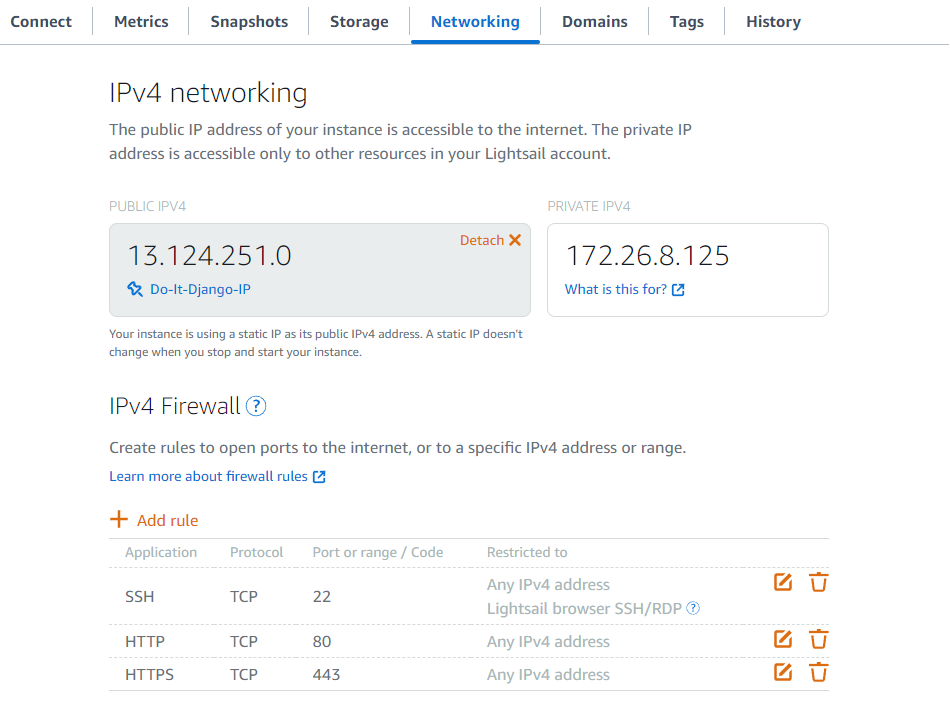Image resolution: width=950 pixels, height=708 pixels.
Task: Click the IPv4 Firewall heading
Action: [174, 406]
